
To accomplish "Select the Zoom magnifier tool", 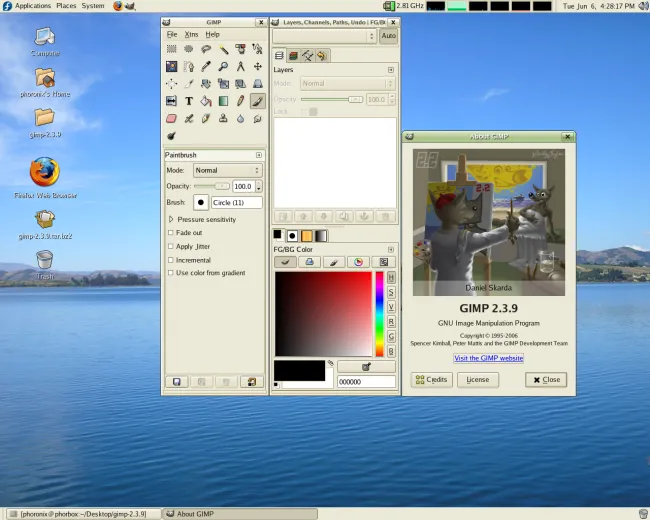I will pos(223,66).
